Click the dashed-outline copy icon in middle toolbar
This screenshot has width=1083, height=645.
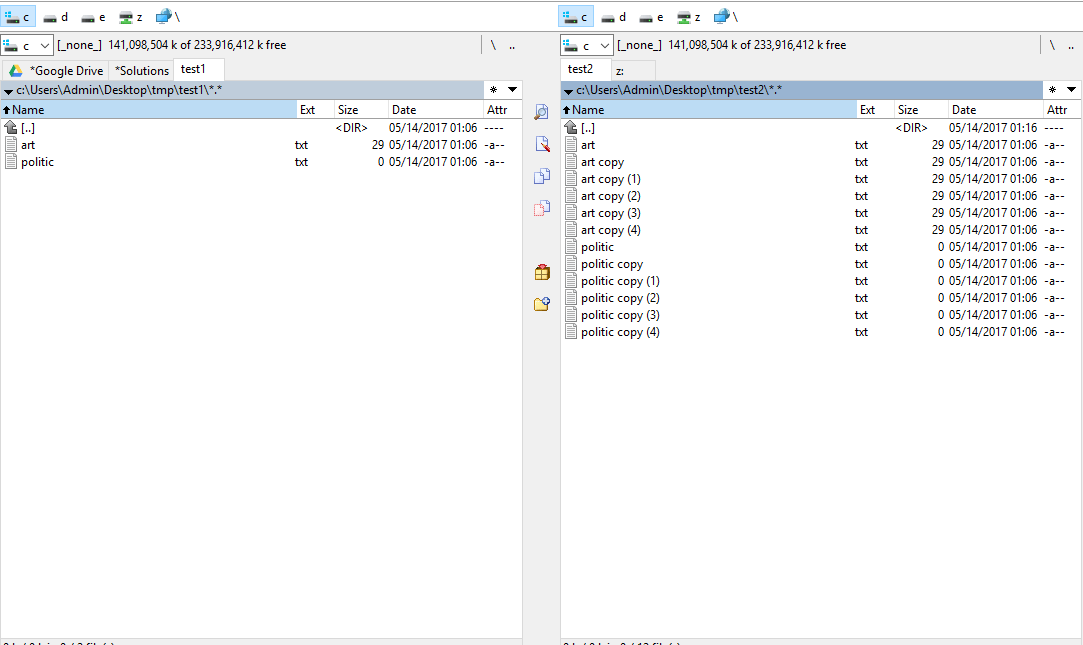[542, 207]
